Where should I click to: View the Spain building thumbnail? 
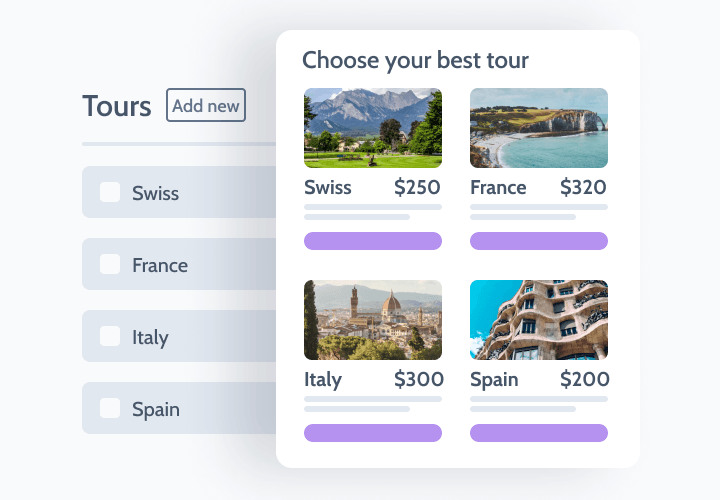pyautogui.click(x=538, y=320)
